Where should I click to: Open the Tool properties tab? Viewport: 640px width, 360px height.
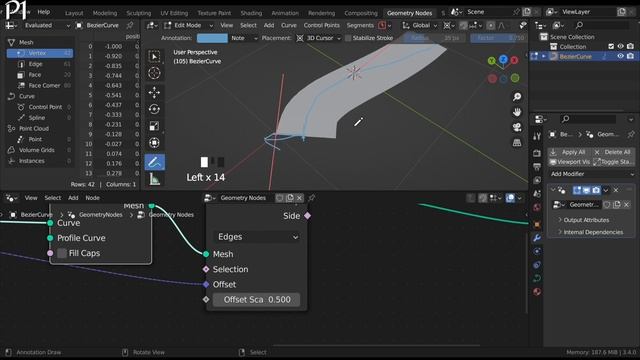click(537, 136)
